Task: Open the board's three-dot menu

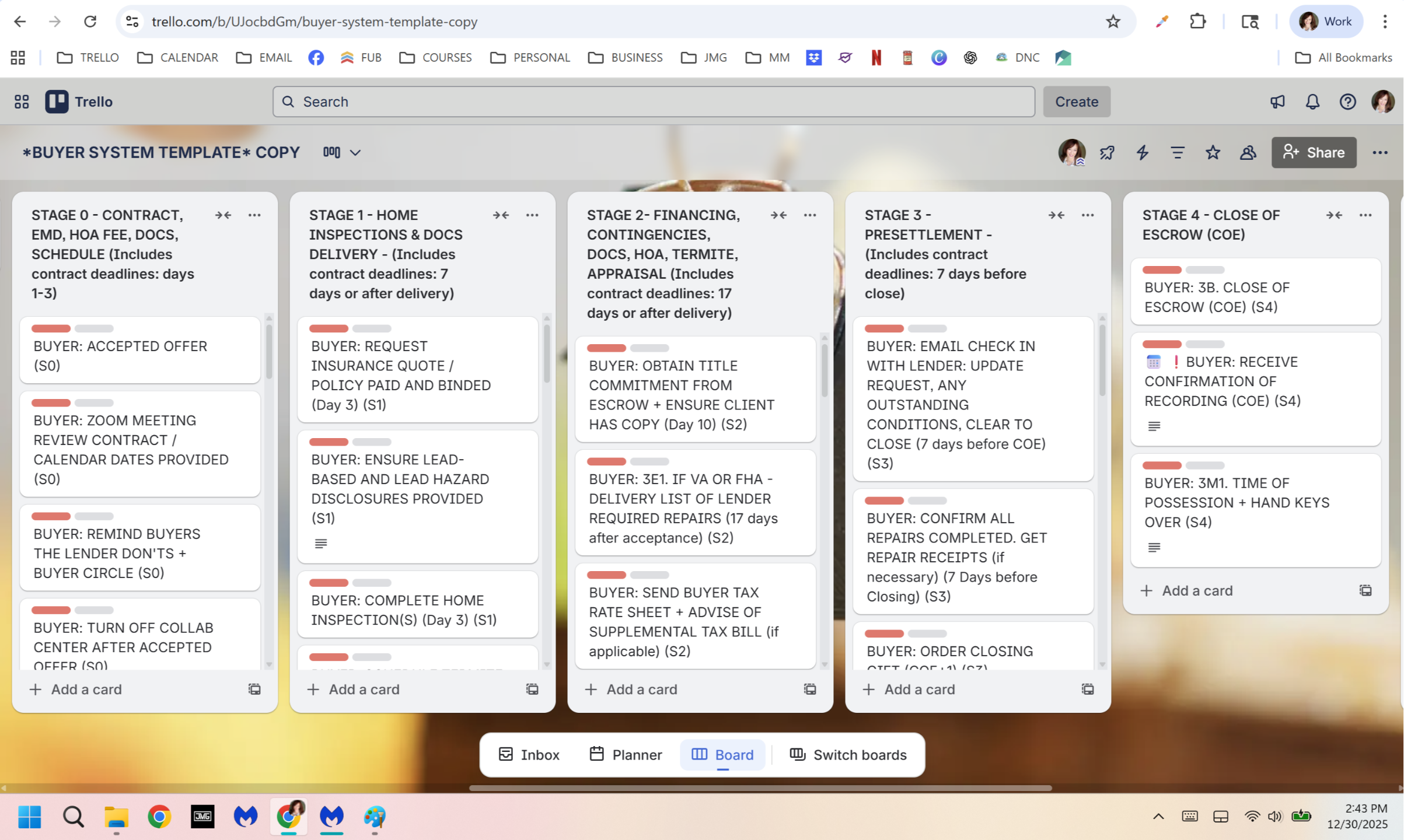Action: coord(1379,152)
